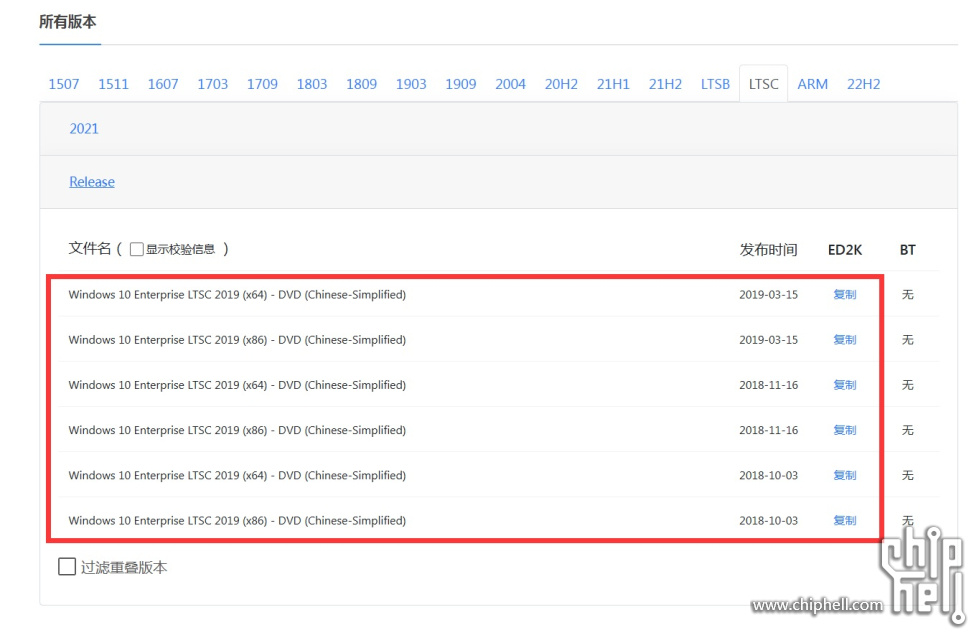The image size is (979, 640).
Task: Click the 2018-11-16 date in the x86 row
Action: pos(769,430)
